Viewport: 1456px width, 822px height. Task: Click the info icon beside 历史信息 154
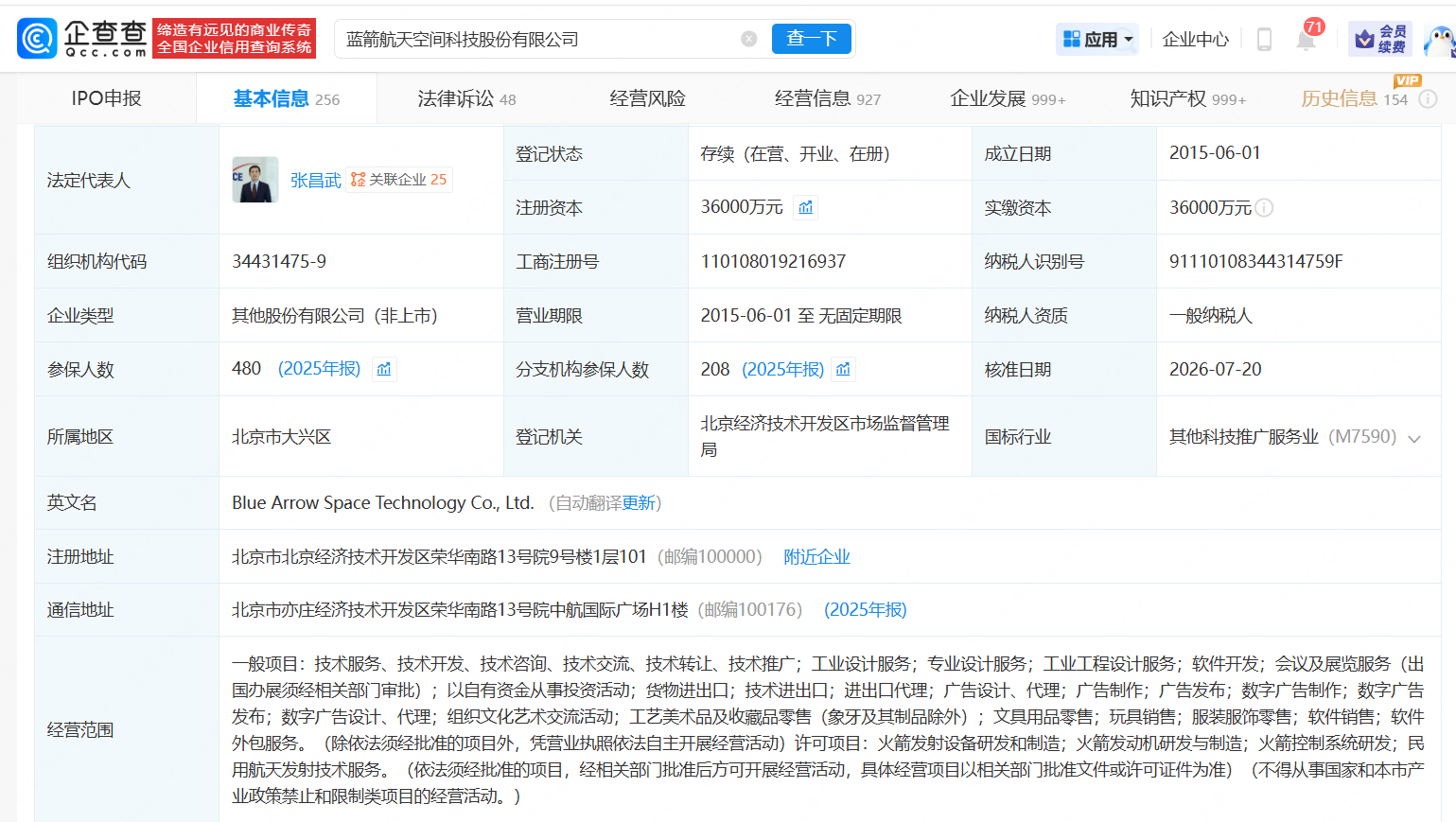[1429, 99]
